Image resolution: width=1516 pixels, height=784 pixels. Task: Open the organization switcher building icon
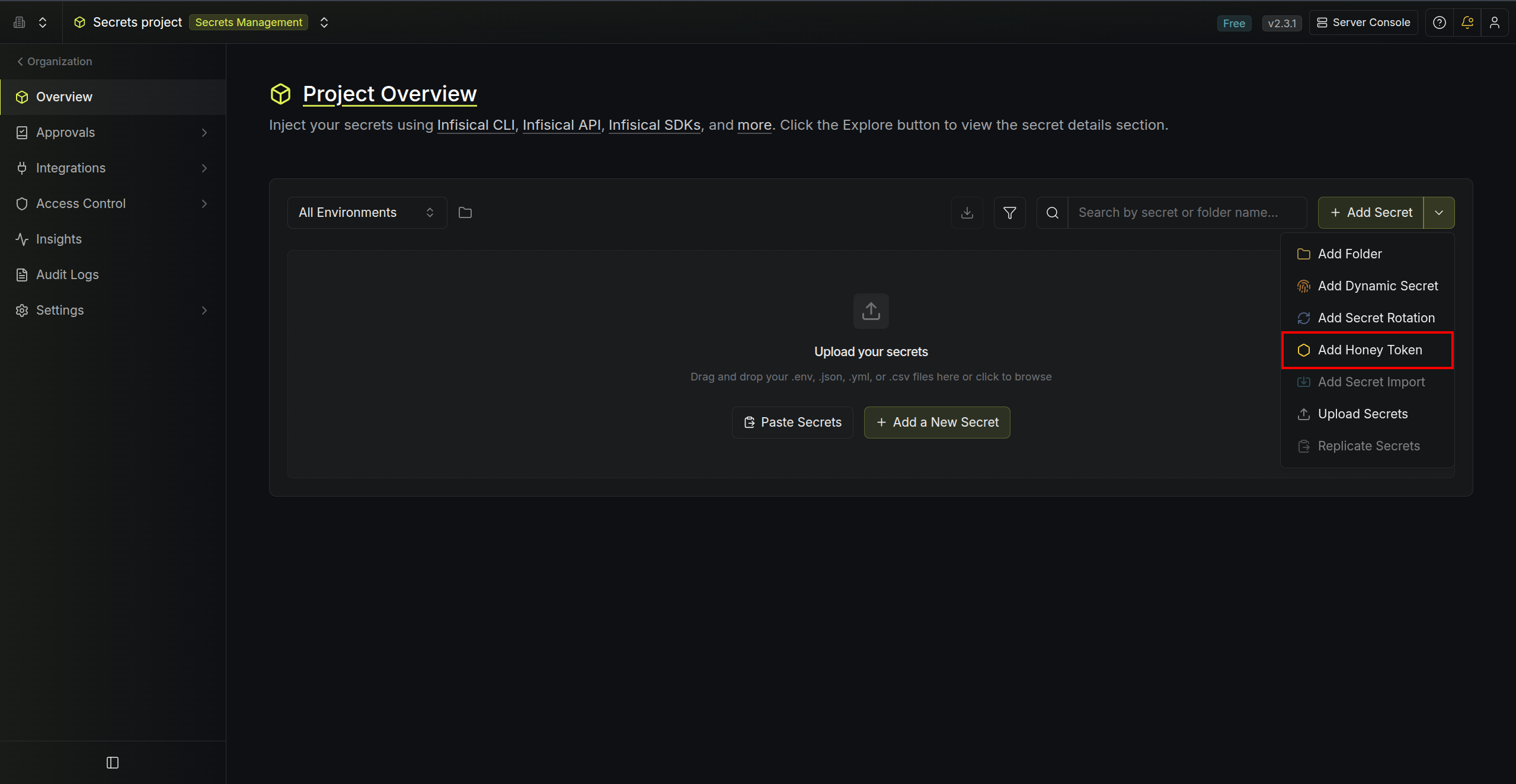click(x=20, y=23)
